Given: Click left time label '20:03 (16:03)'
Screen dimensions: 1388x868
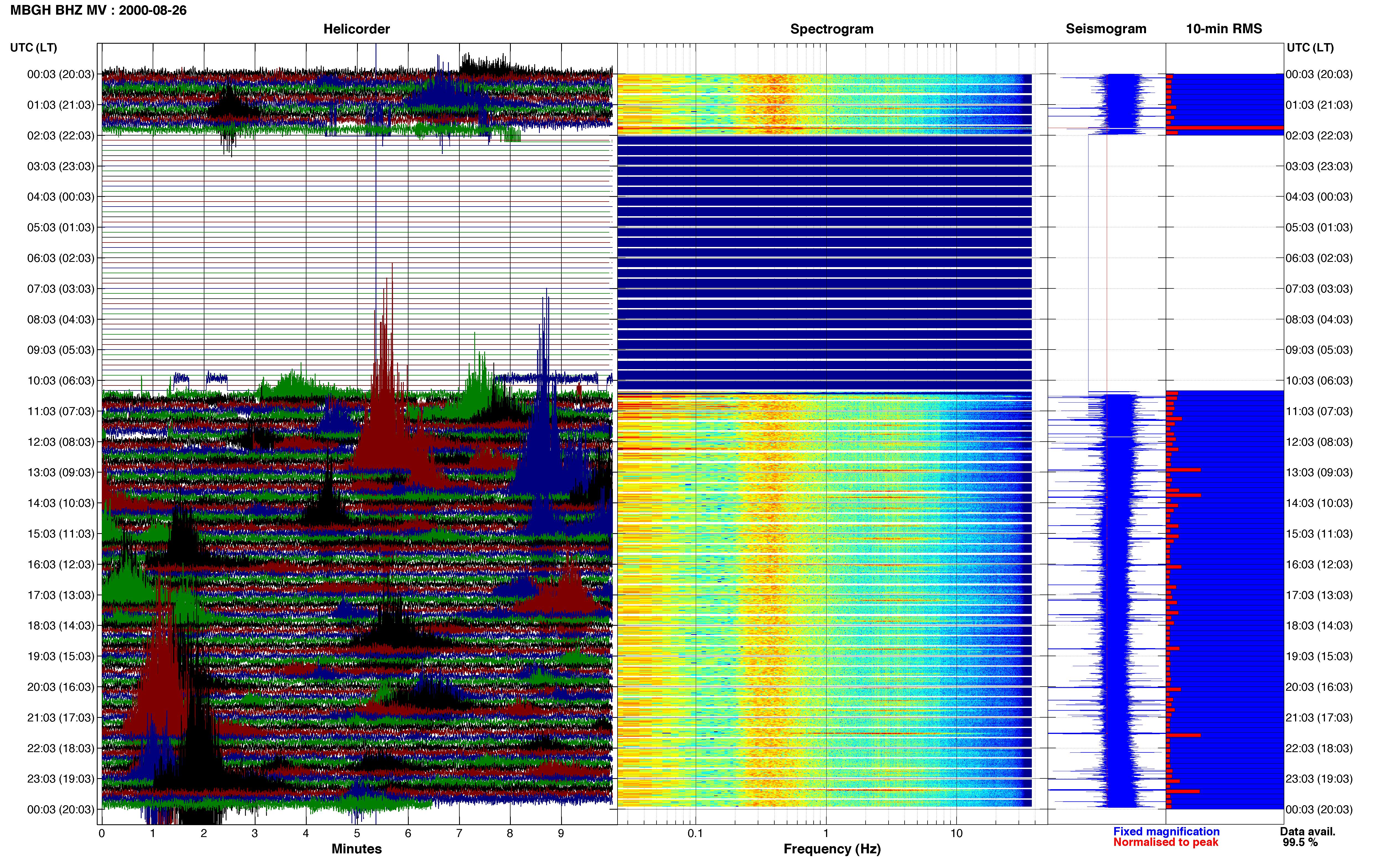Looking at the screenshot, I should [60, 687].
